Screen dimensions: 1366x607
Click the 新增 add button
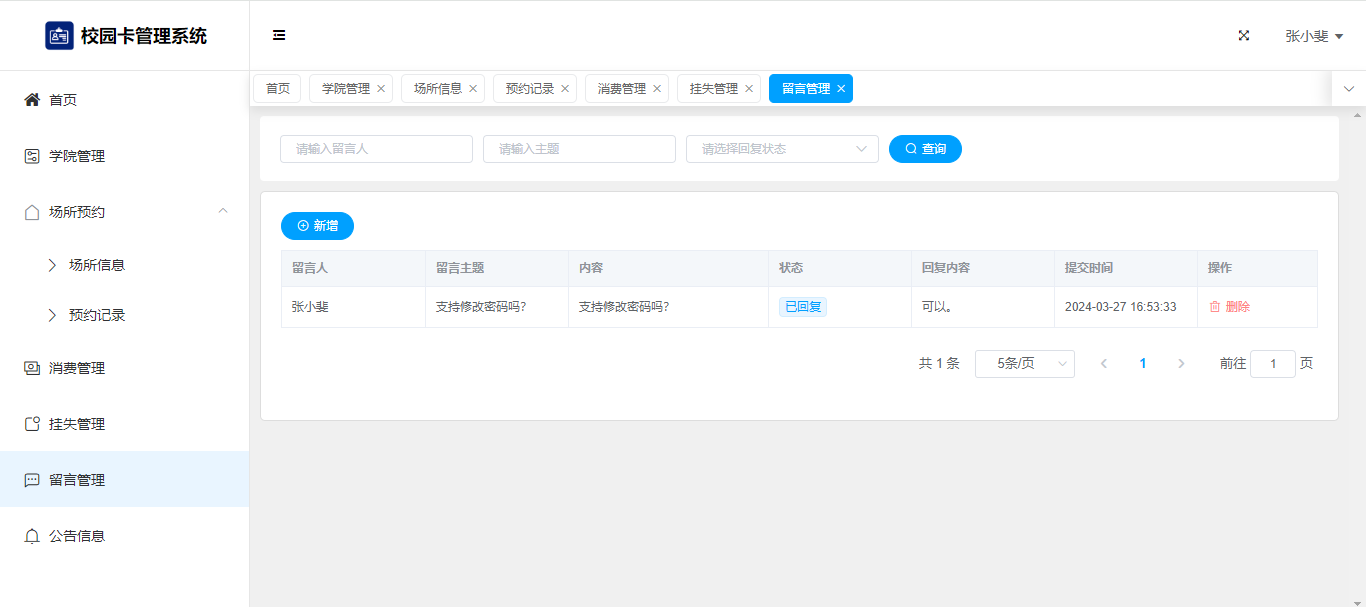pos(317,226)
